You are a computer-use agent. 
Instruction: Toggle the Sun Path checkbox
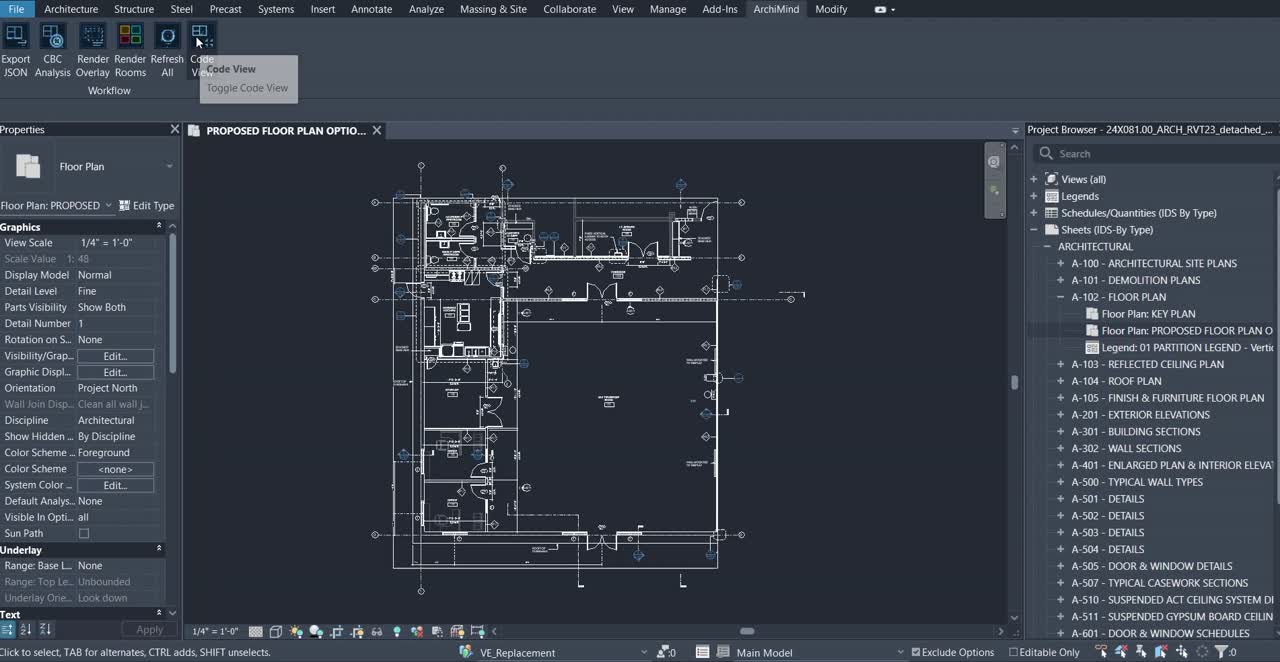[84, 533]
